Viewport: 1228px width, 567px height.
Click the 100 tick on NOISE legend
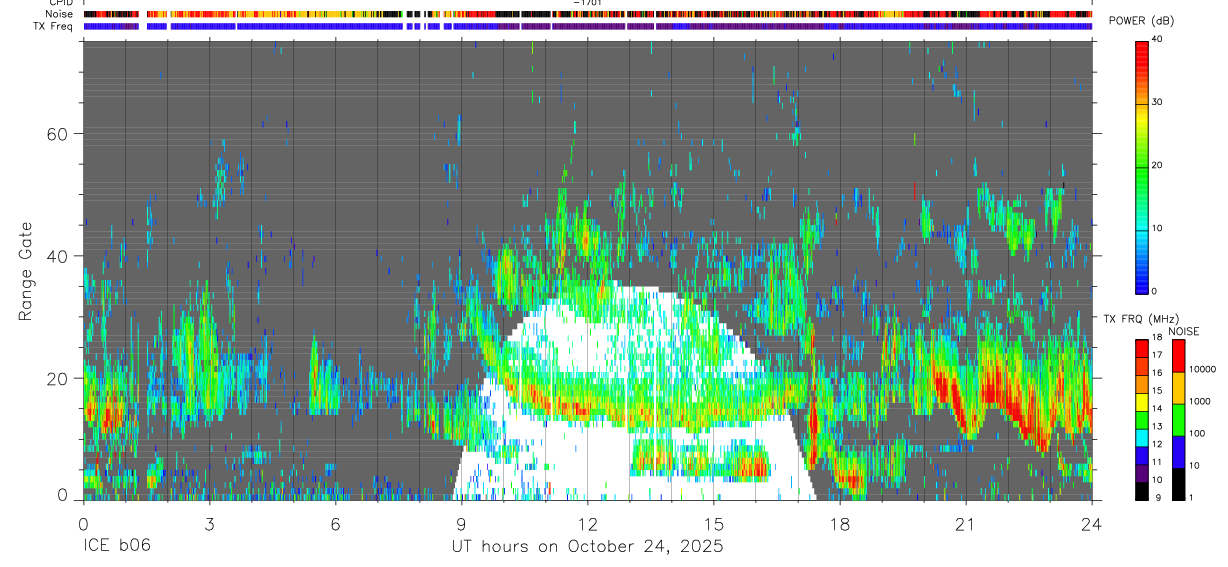(1199, 435)
